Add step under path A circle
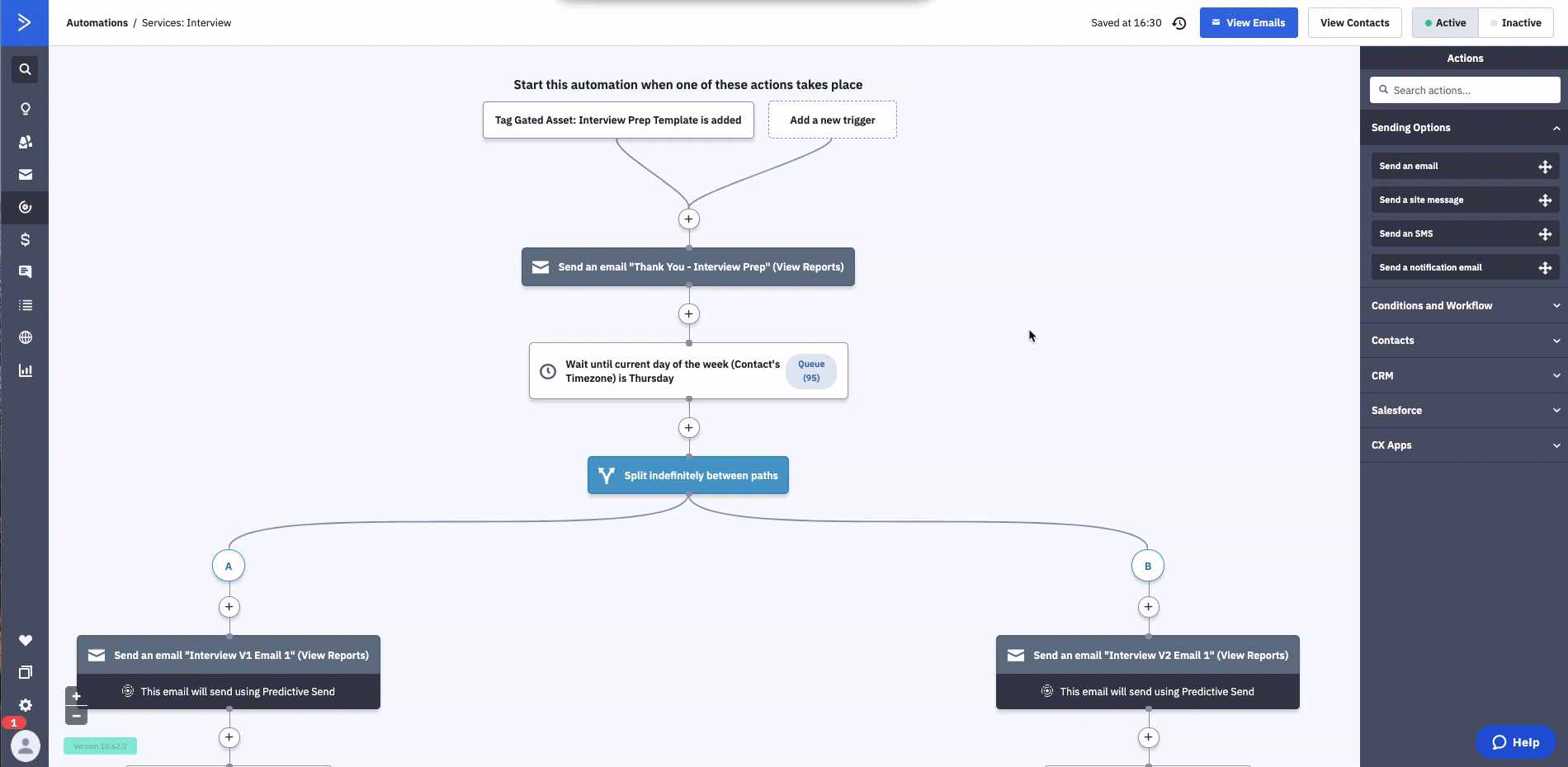The width and height of the screenshot is (1568, 767). [229, 607]
